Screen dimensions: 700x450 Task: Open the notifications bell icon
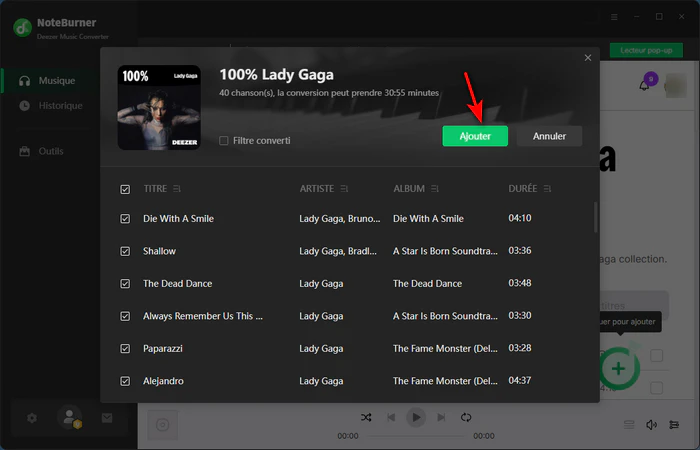pyautogui.click(x=644, y=85)
